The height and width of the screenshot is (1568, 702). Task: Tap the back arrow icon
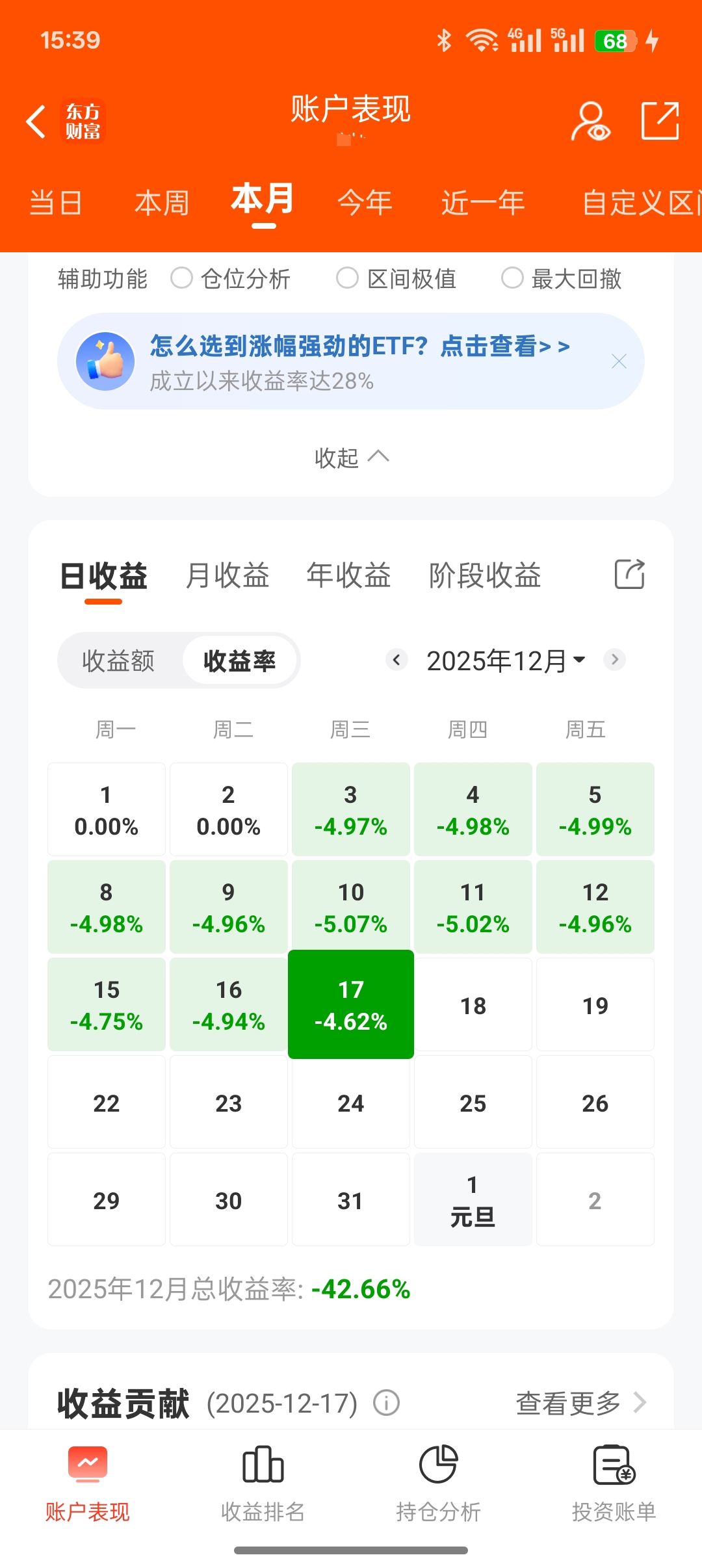click(36, 122)
